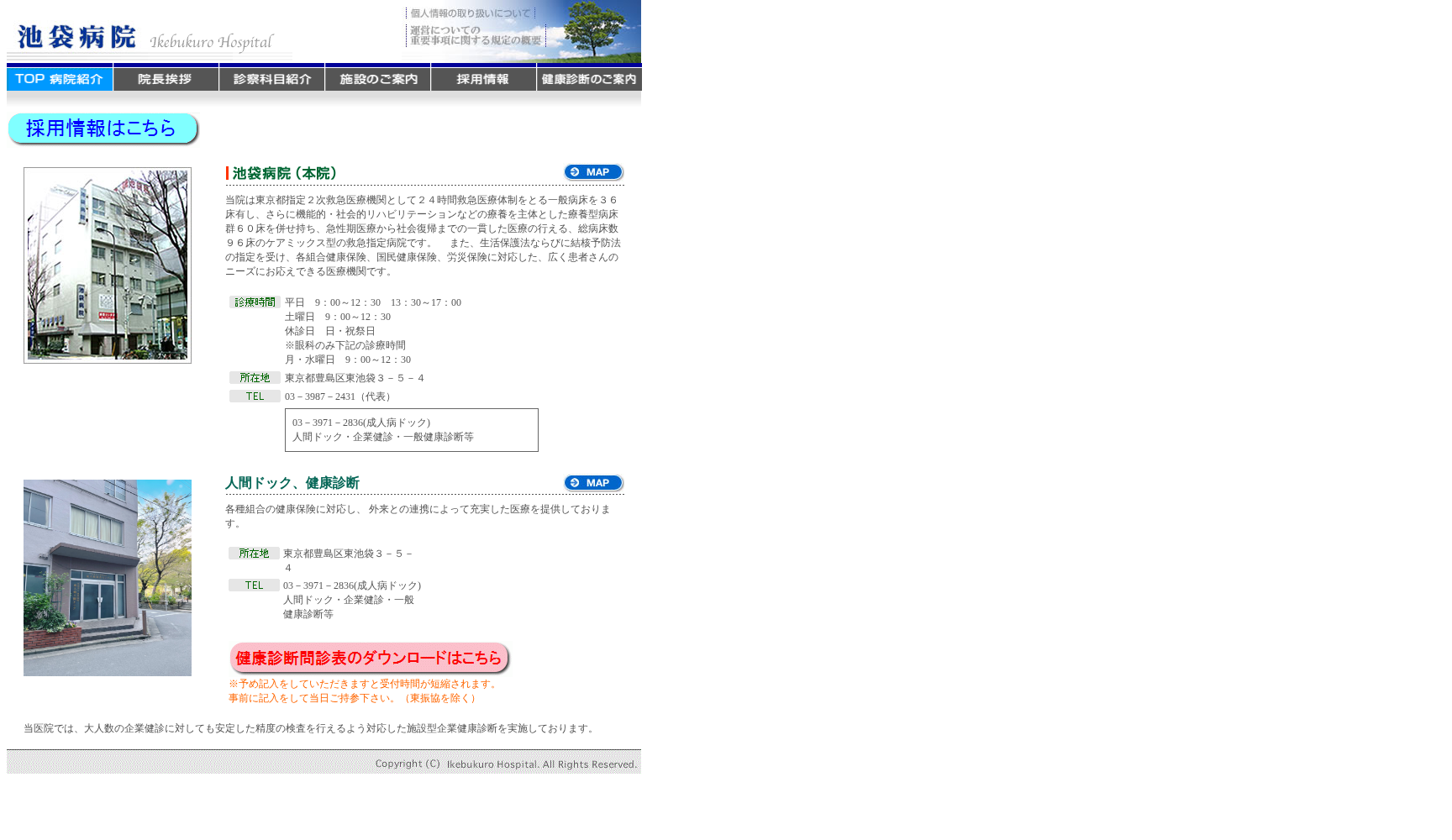Download the 健康診断問診表 via the red button
Image resolution: width=1452 pixels, height=840 pixels.
[x=368, y=659]
